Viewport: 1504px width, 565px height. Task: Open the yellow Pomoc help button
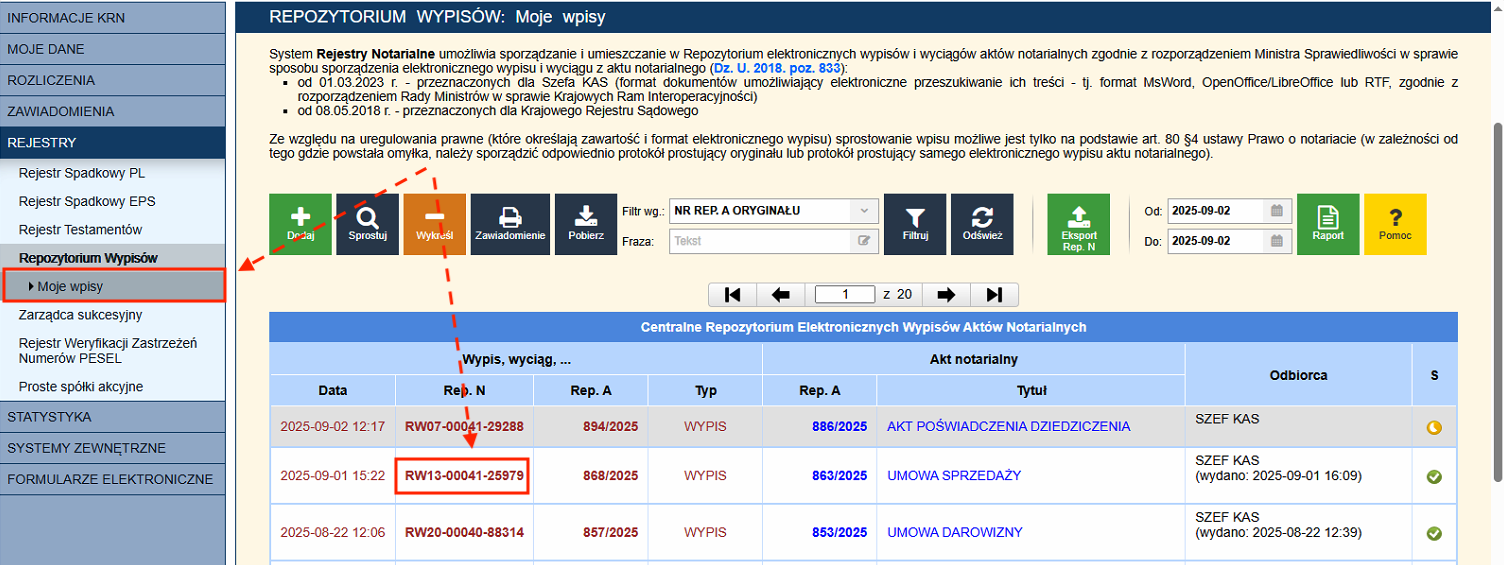coord(1395,224)
